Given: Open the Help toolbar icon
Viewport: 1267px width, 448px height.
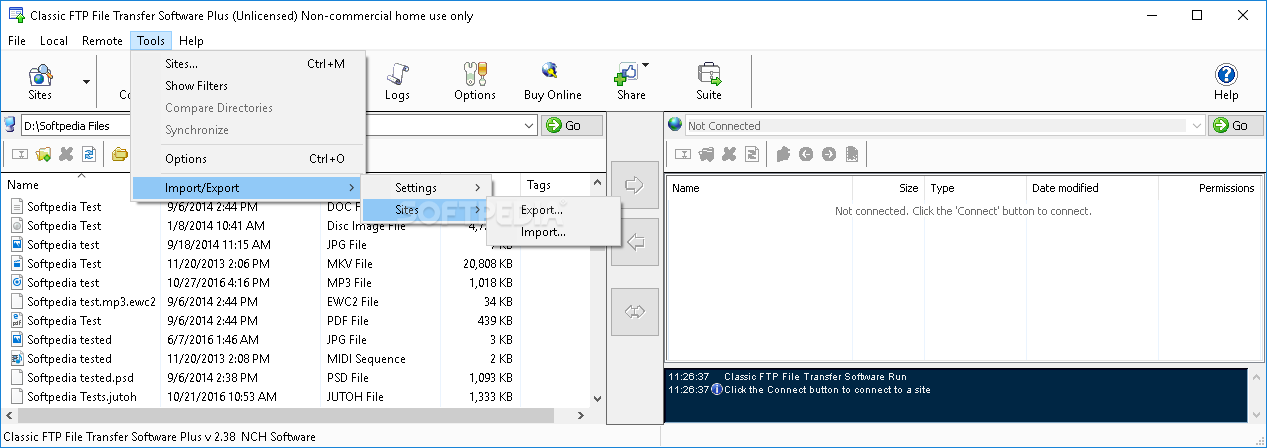Looking at the screenshot, I should (1225, 81).
